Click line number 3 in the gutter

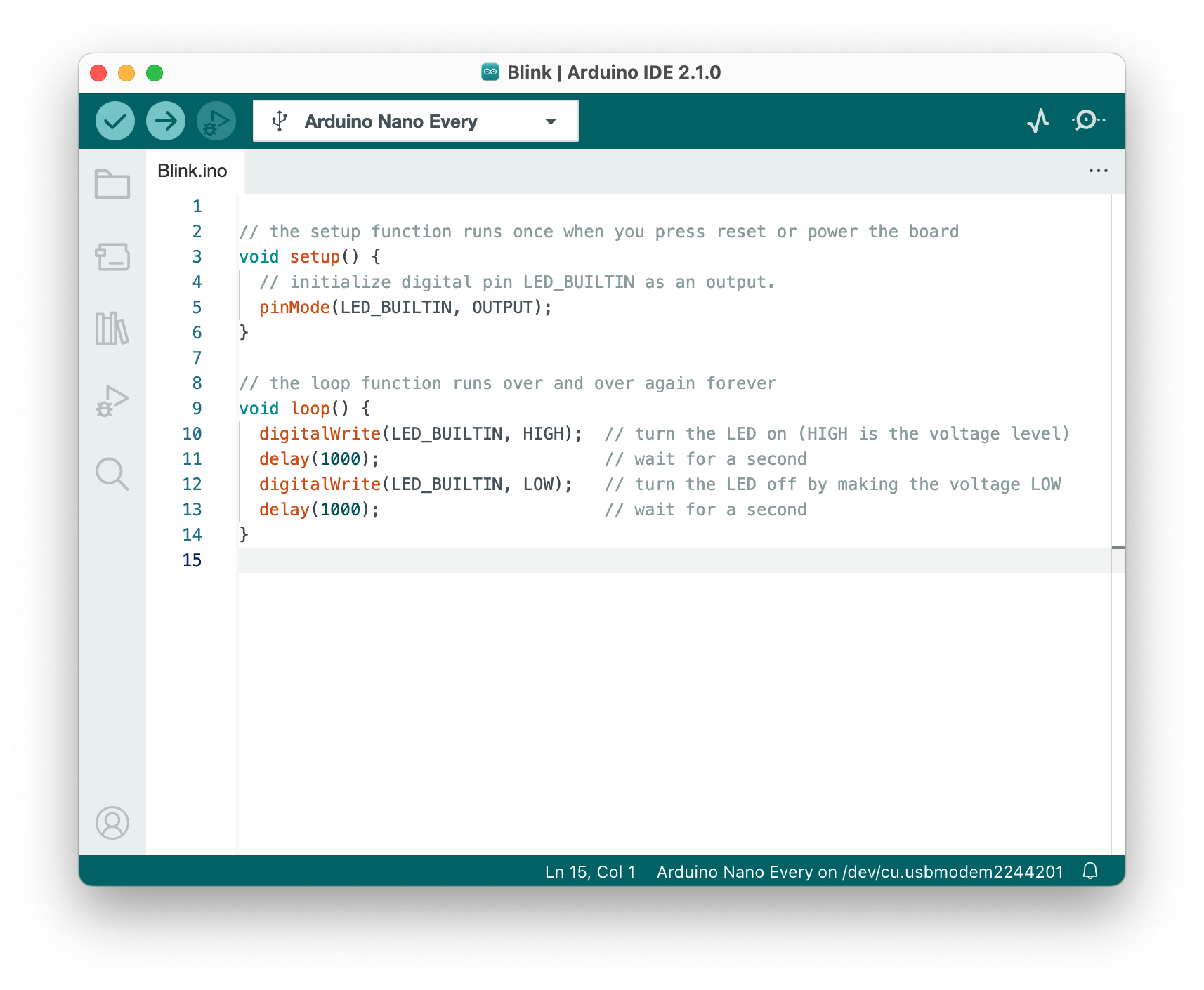click(x=197, y=257)
